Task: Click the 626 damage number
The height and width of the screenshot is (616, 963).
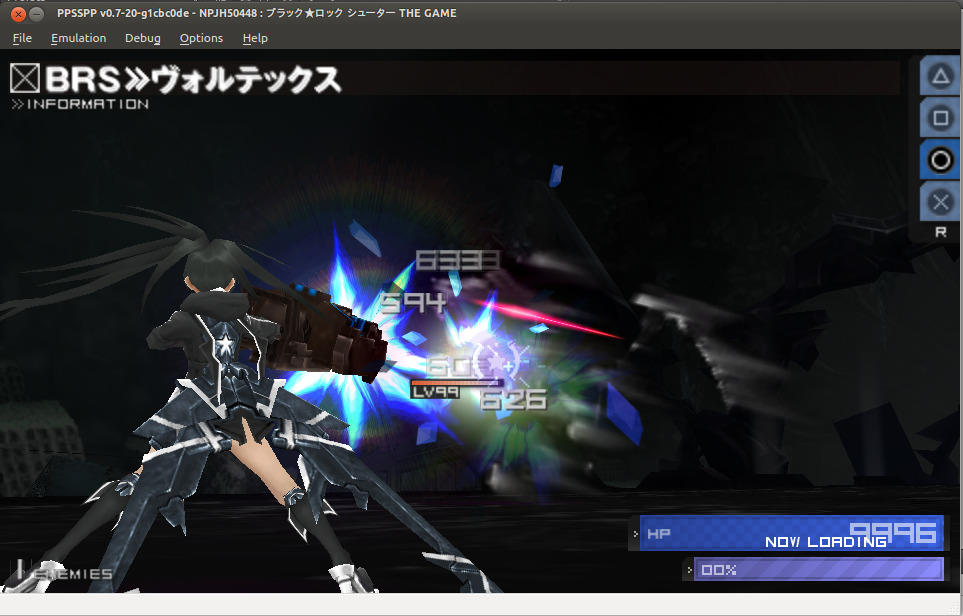Action: 513,400
